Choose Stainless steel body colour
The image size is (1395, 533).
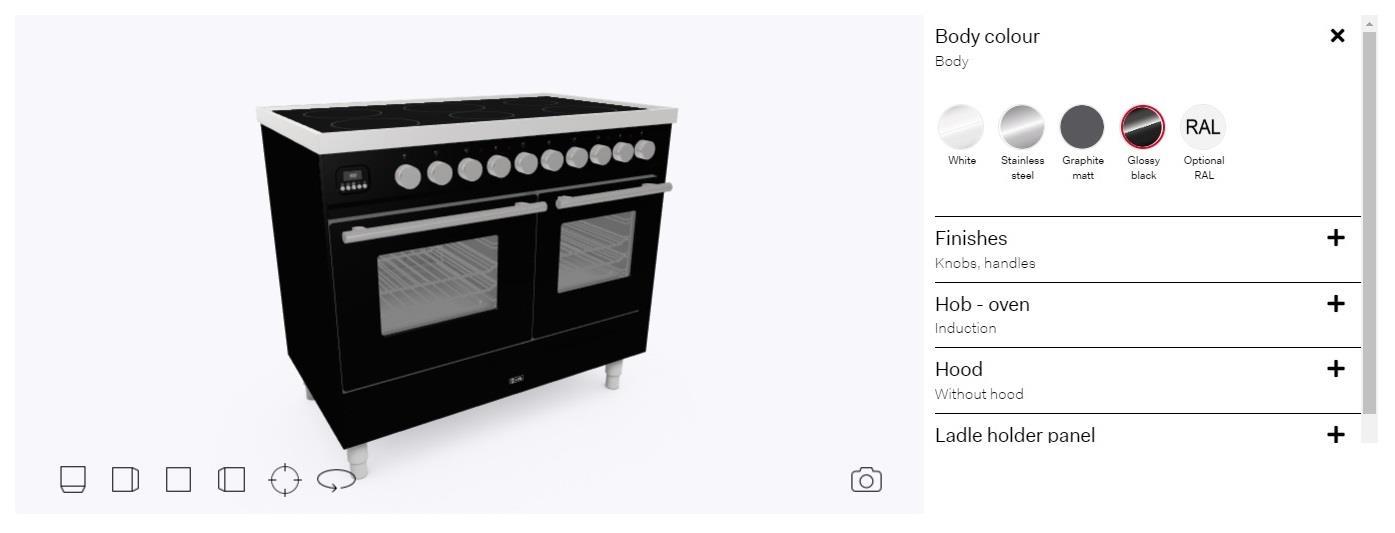tap(1022, 128)
